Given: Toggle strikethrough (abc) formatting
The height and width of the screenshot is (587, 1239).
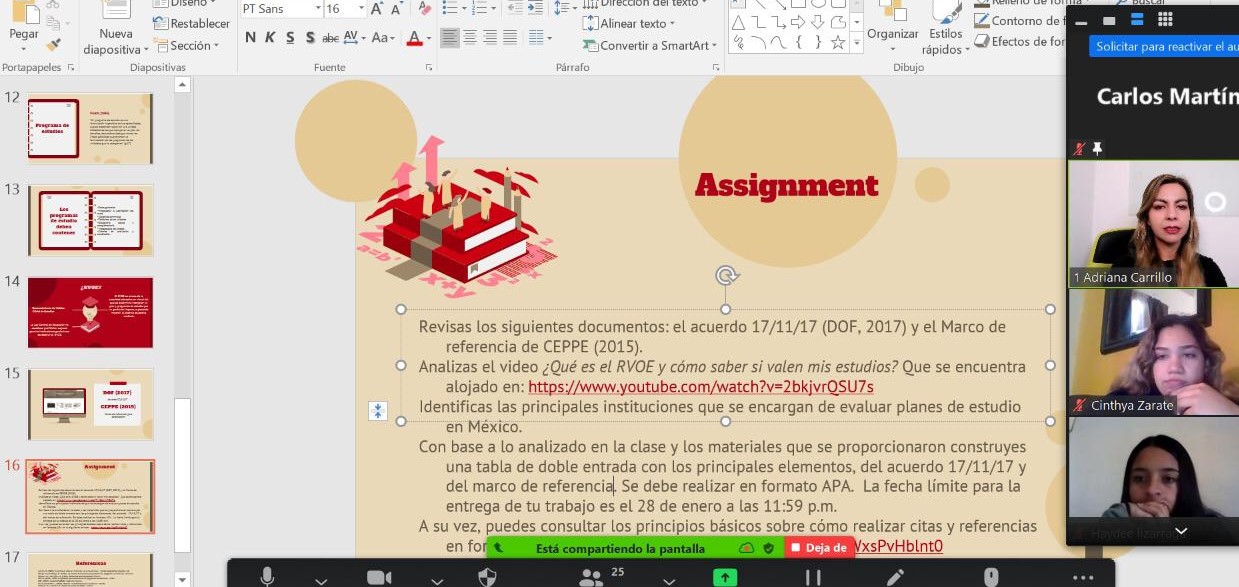Looking at the screenshot, I should point(330,38).
